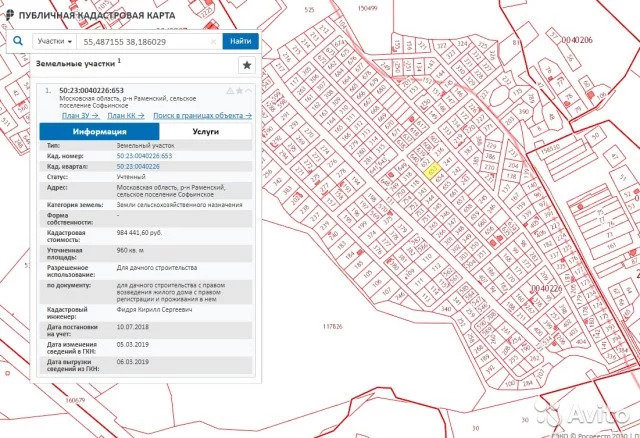The width and height of the screenshot is (640, 438).
Task: Switch to the Услуги tab
Action: [x=206, y=131]
